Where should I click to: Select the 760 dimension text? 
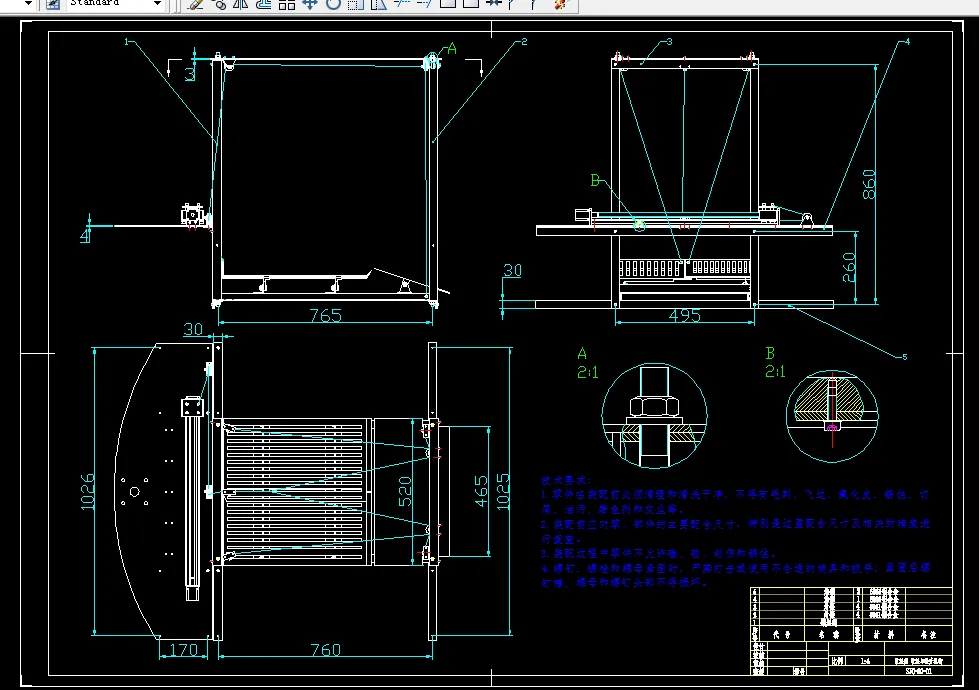pos(326,650)
